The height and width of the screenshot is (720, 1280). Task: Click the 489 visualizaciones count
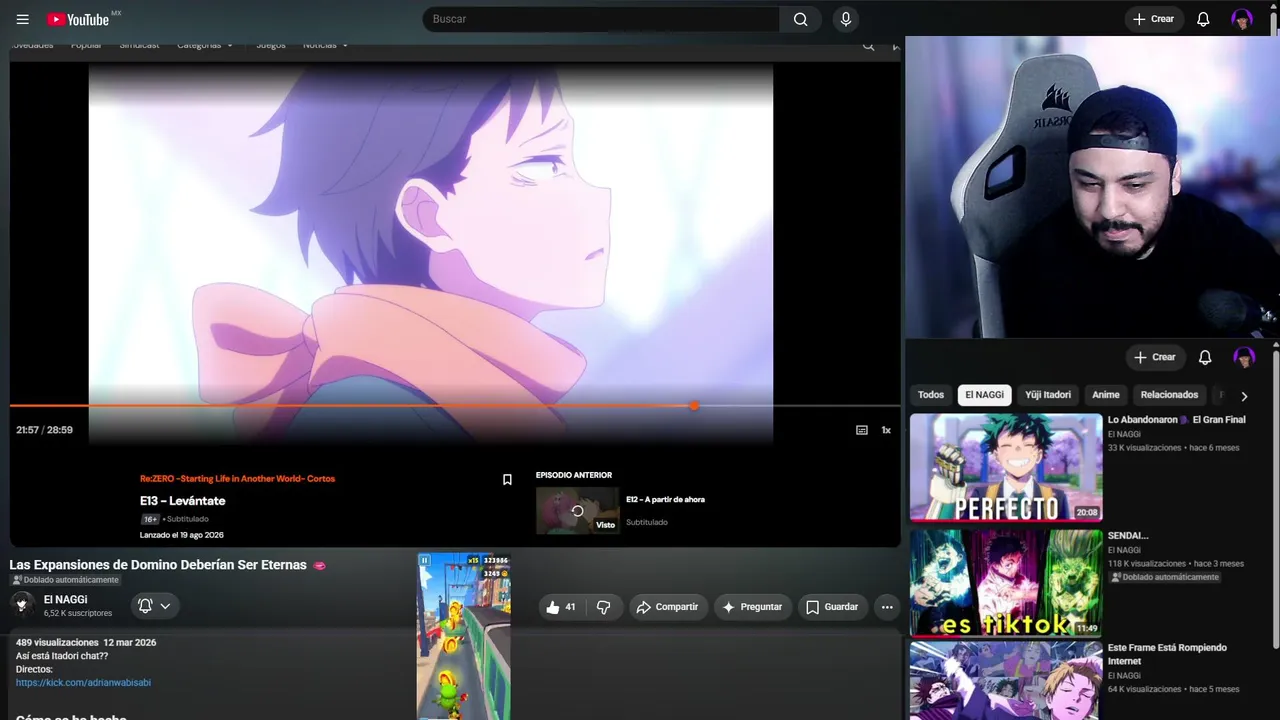point(57,642)
